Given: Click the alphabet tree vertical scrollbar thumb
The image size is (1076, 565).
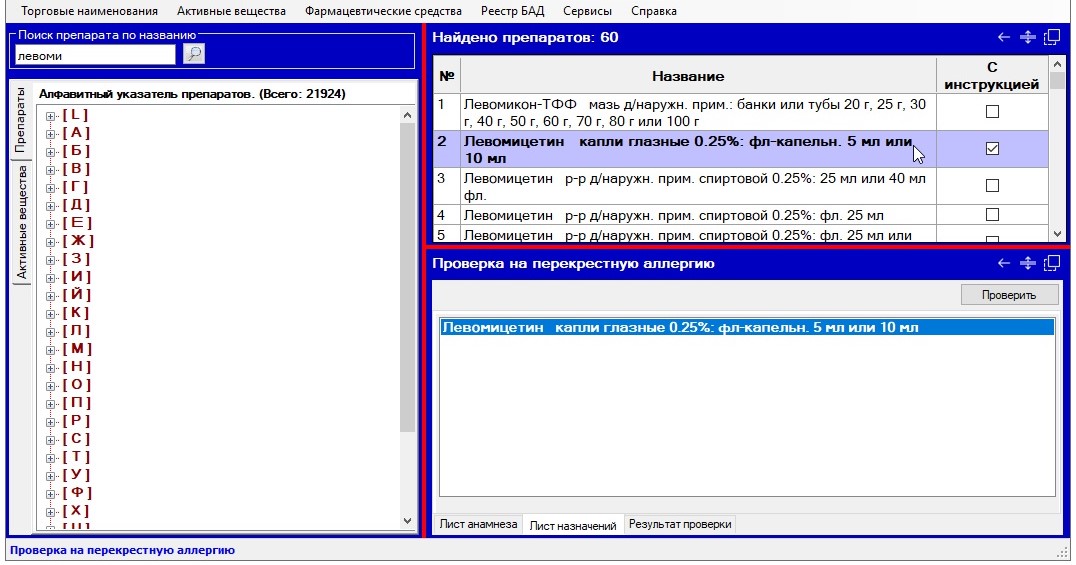Looking at the screenshot, I should pos(407,278).
